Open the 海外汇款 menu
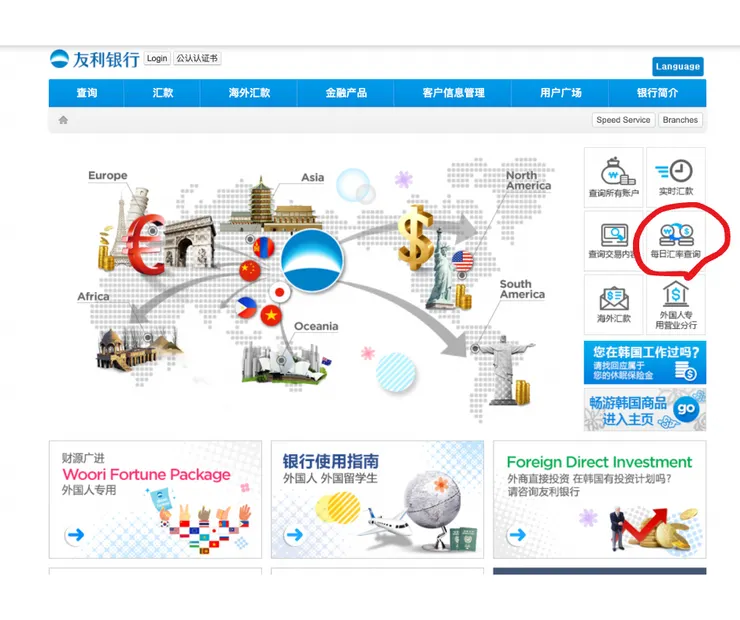 (x=249, y=93)
